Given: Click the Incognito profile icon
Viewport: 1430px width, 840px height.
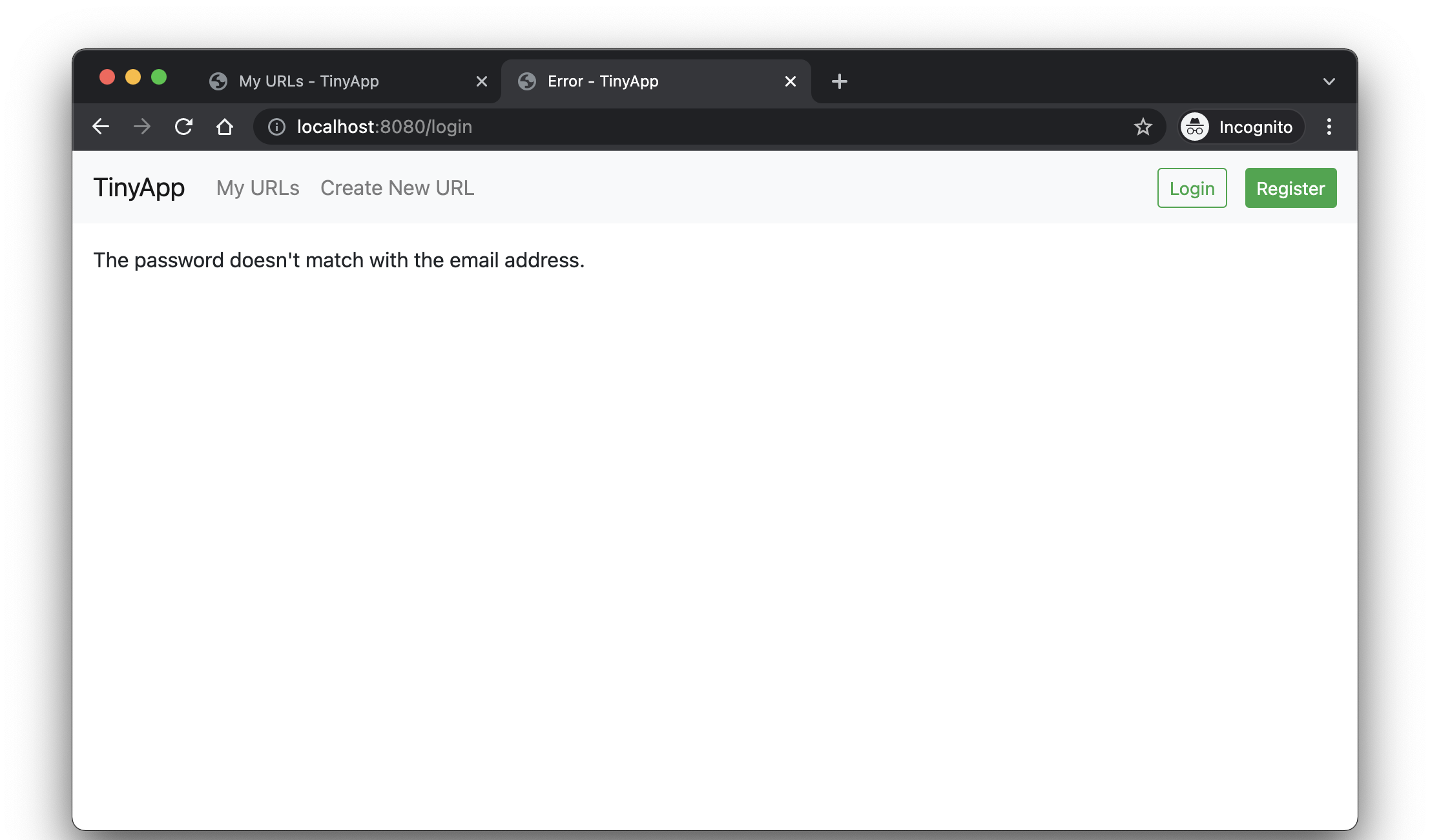Looking at the screenshot, I should coord(1195,127).
